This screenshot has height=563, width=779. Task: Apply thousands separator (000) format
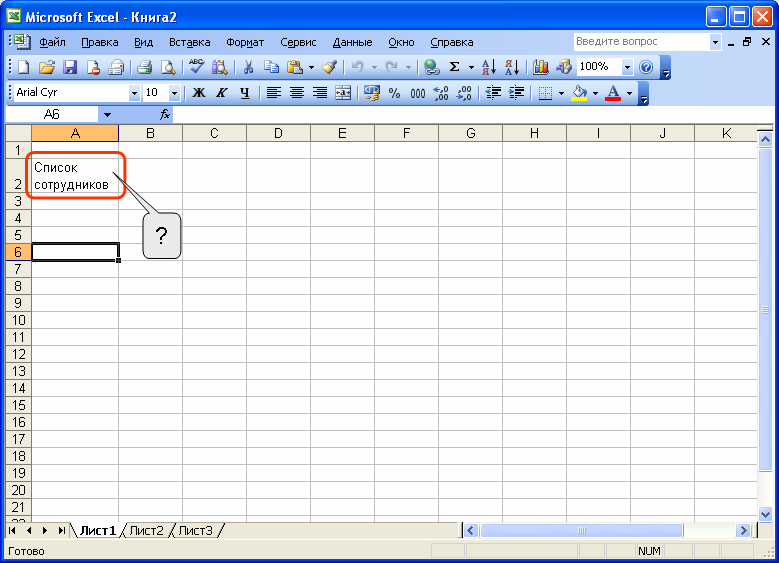[417, 93]
